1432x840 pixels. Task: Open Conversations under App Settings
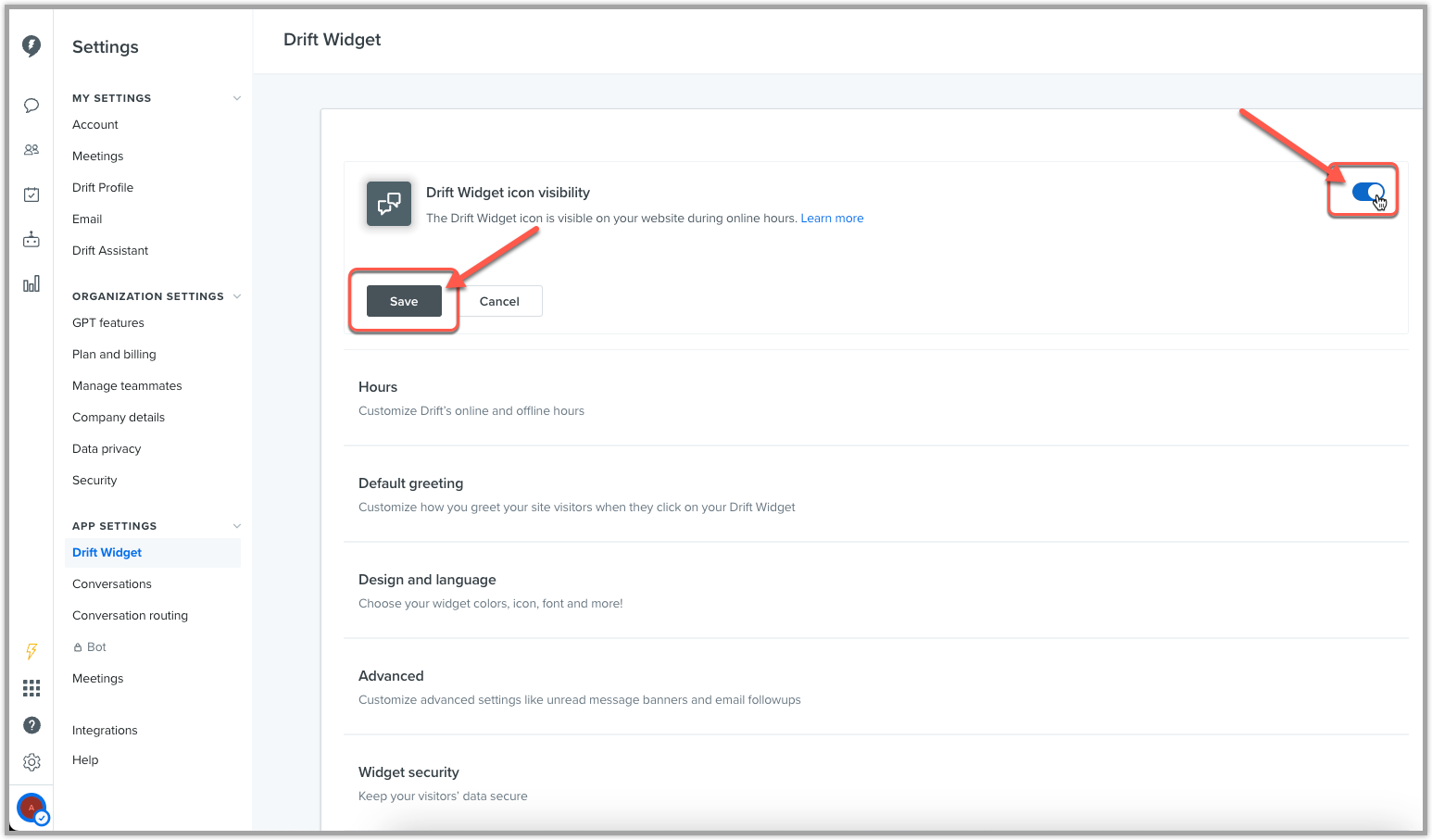[x=112, y=584]
